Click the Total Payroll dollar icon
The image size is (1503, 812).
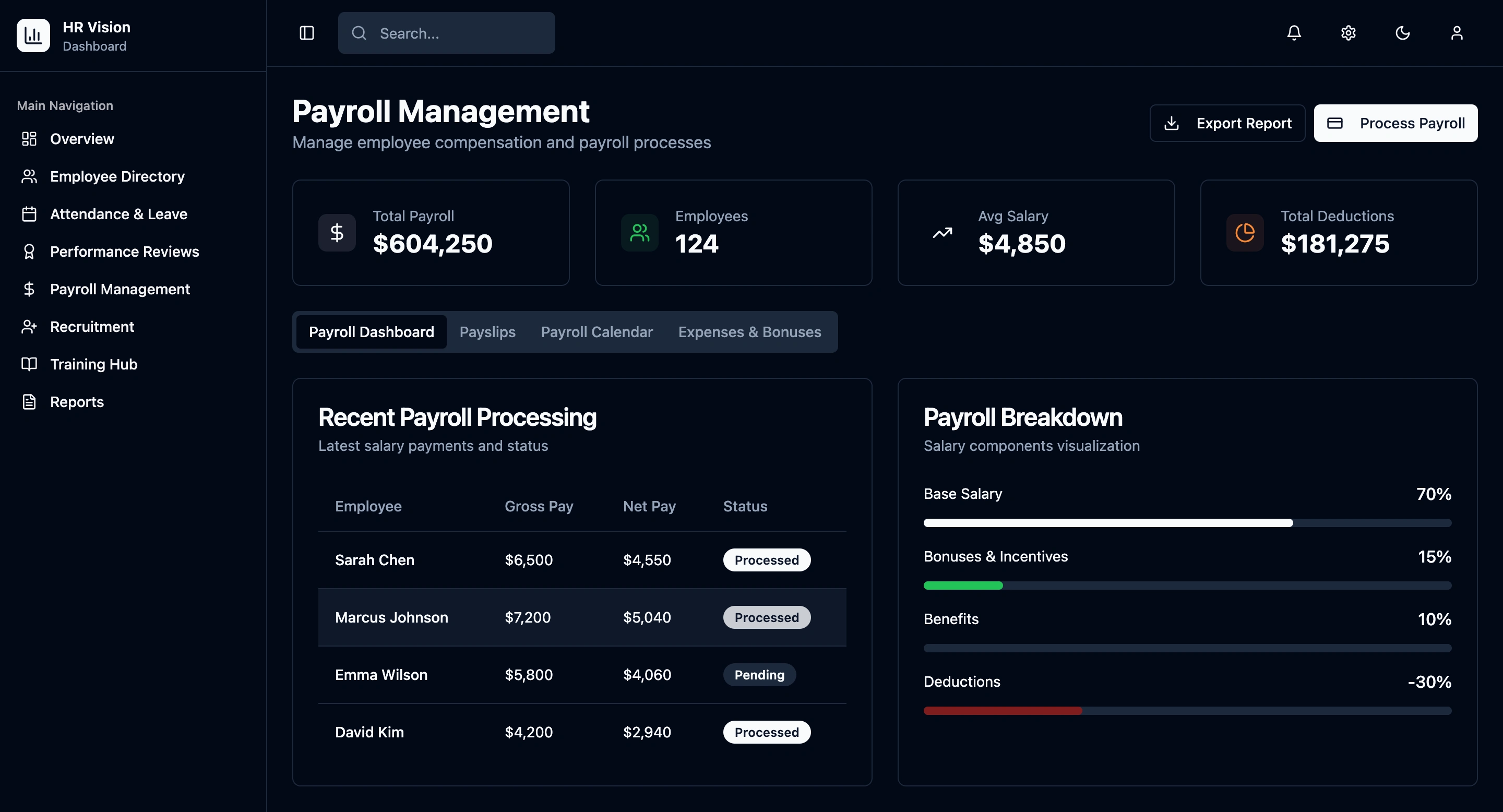pos(337,233)
